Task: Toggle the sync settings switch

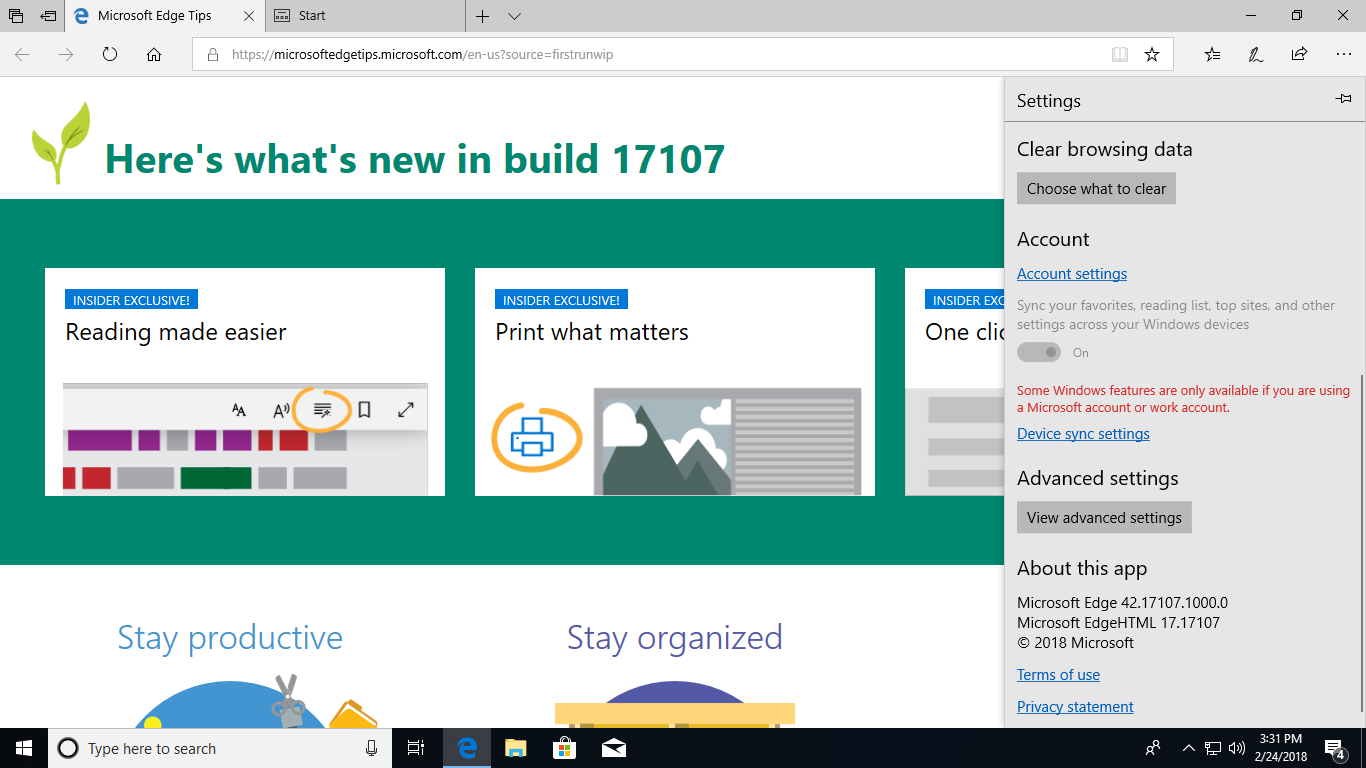Action: point(1039,352)
